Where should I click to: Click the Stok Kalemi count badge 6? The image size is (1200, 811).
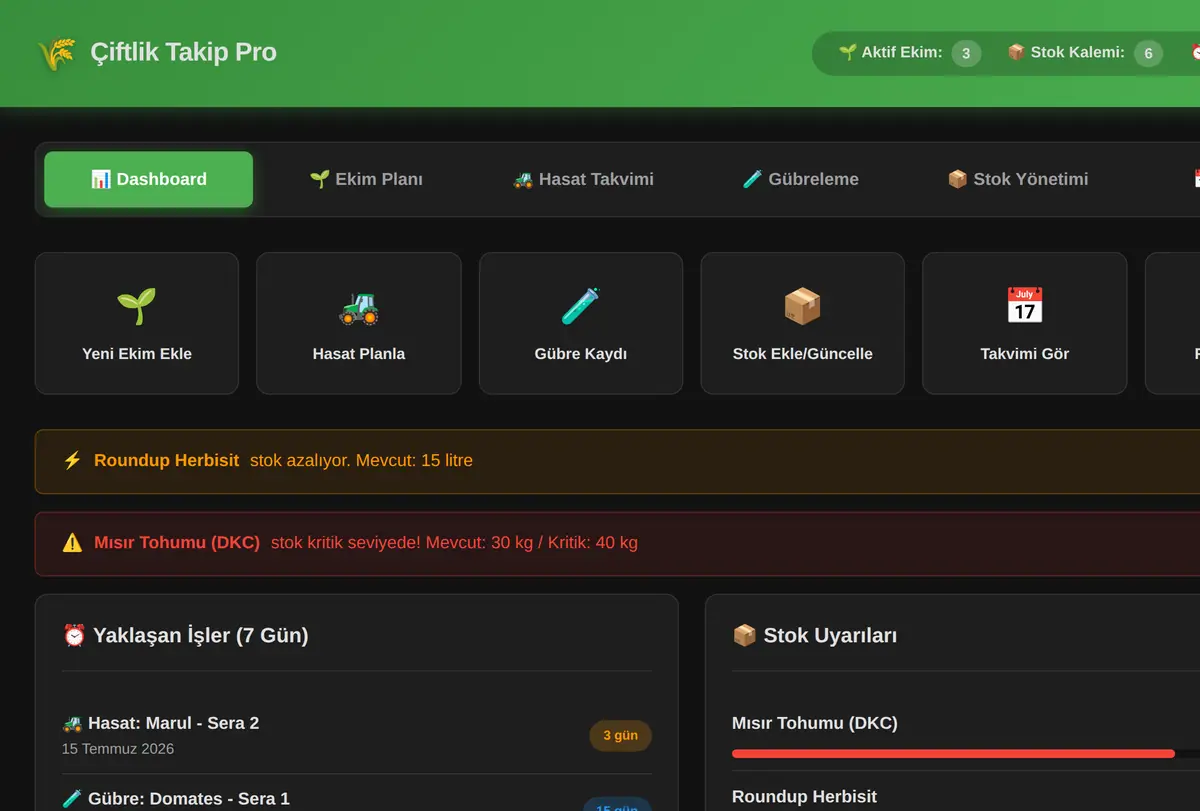pos(1148,53)
